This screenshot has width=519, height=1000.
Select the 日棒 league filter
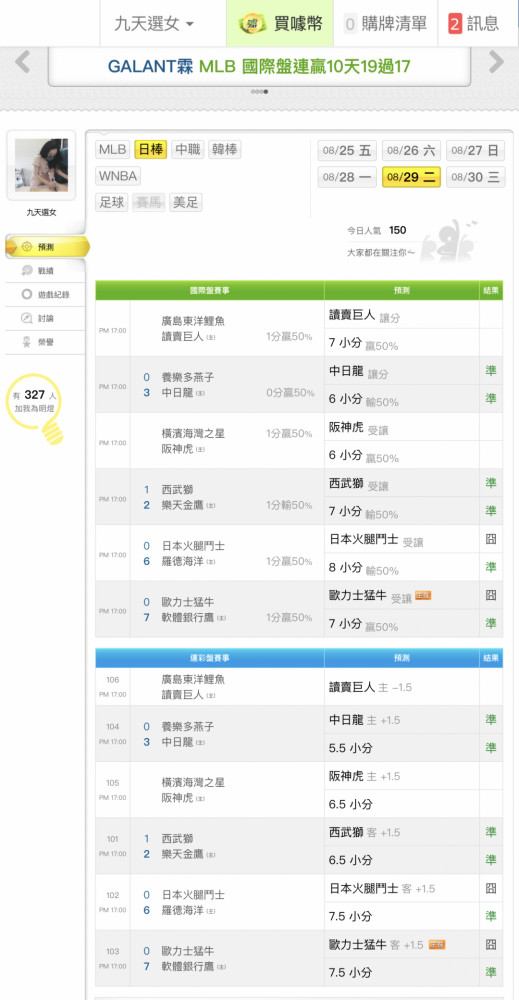(150, 150)
